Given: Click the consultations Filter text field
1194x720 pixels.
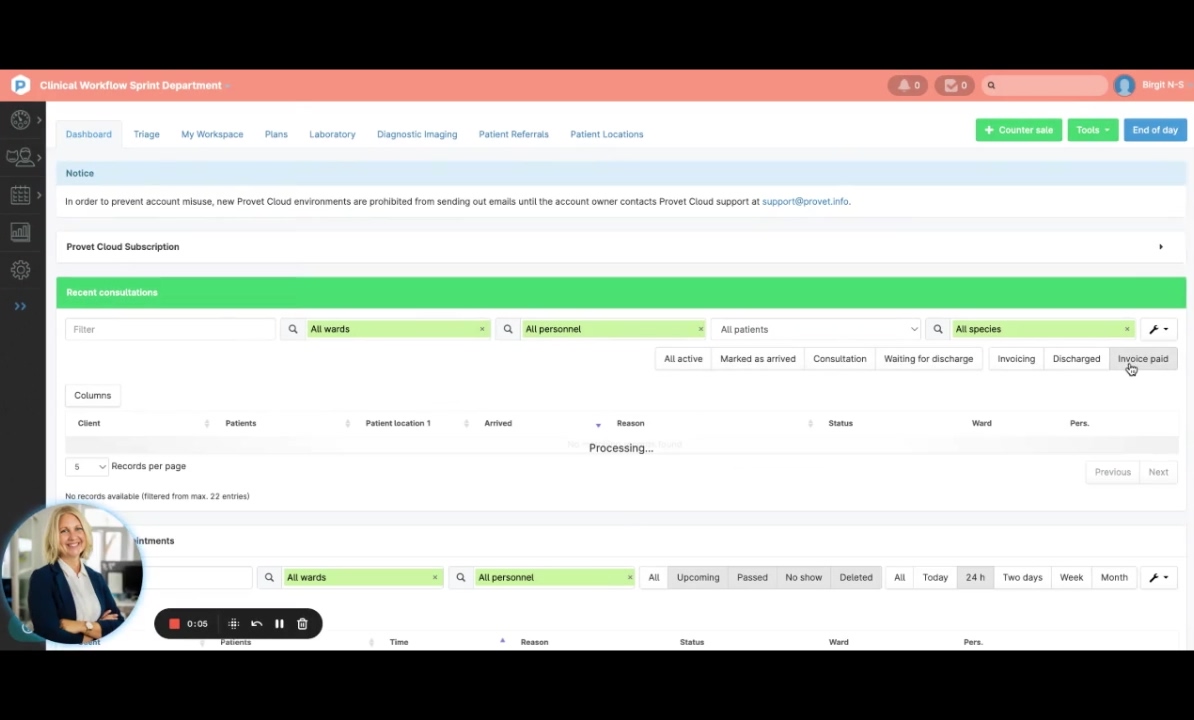Looking at the screenshot, I should pos(169,330).
